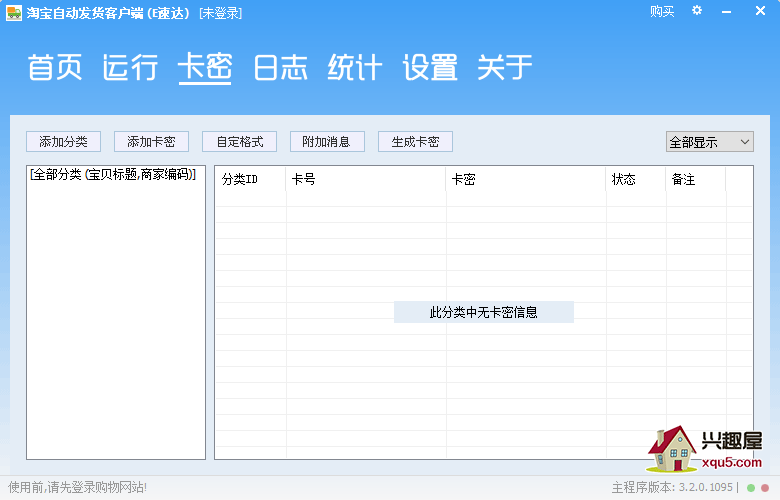Click the 附加消息 button
Image resolution: width=780 pixels, height=500 pixels.
click(327, 142)
